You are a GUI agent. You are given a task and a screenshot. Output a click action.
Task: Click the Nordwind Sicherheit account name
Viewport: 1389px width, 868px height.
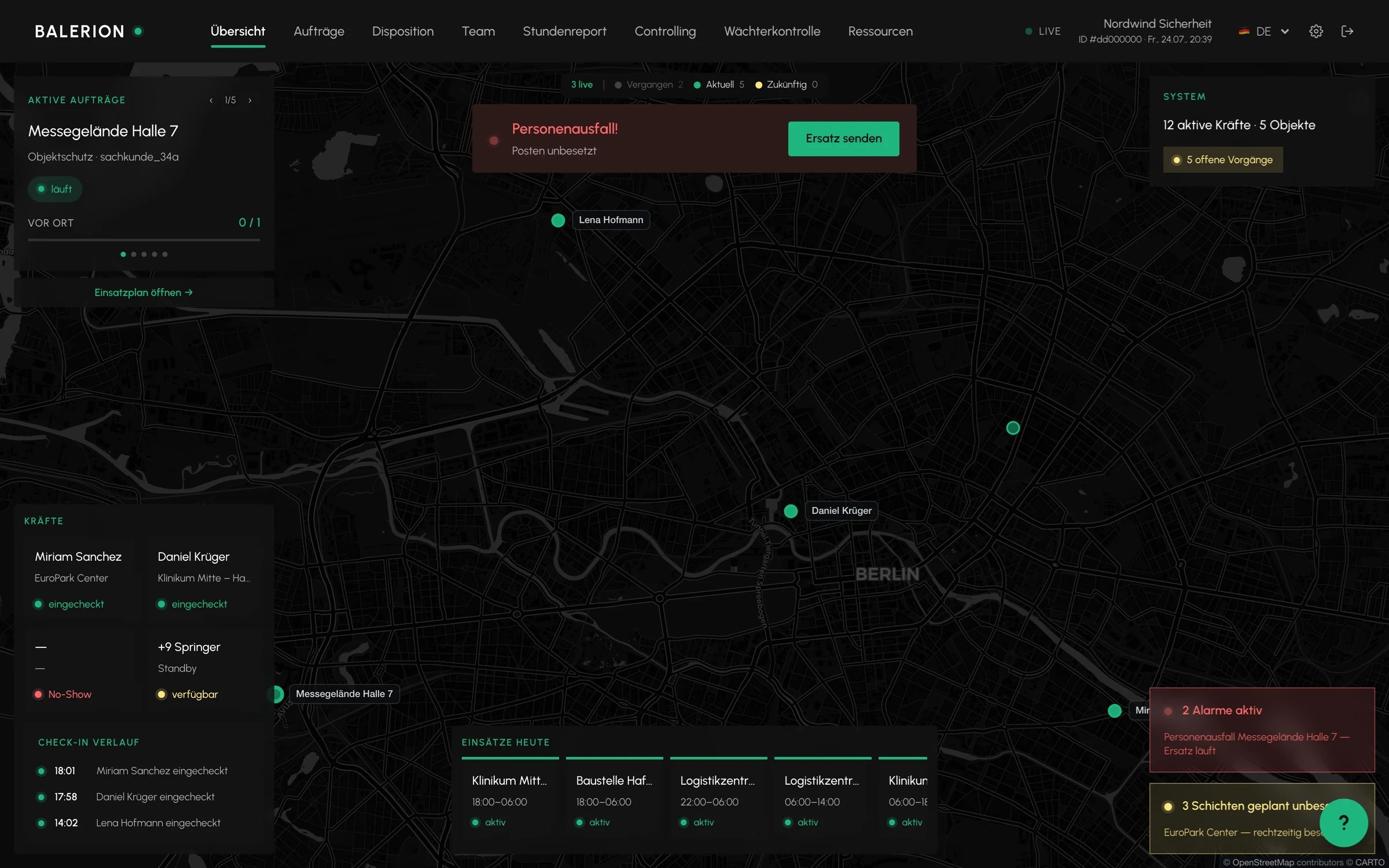pos(1157,24)
